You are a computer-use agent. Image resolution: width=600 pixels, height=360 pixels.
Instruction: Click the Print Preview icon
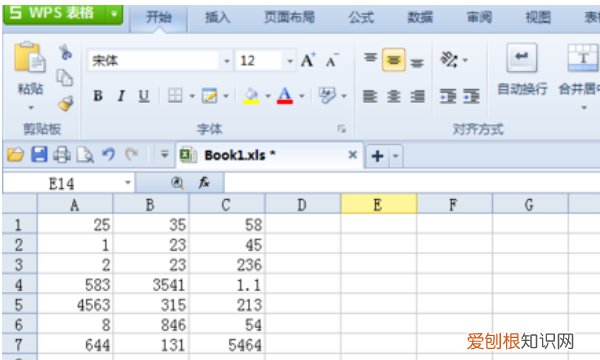pos(85,155)
